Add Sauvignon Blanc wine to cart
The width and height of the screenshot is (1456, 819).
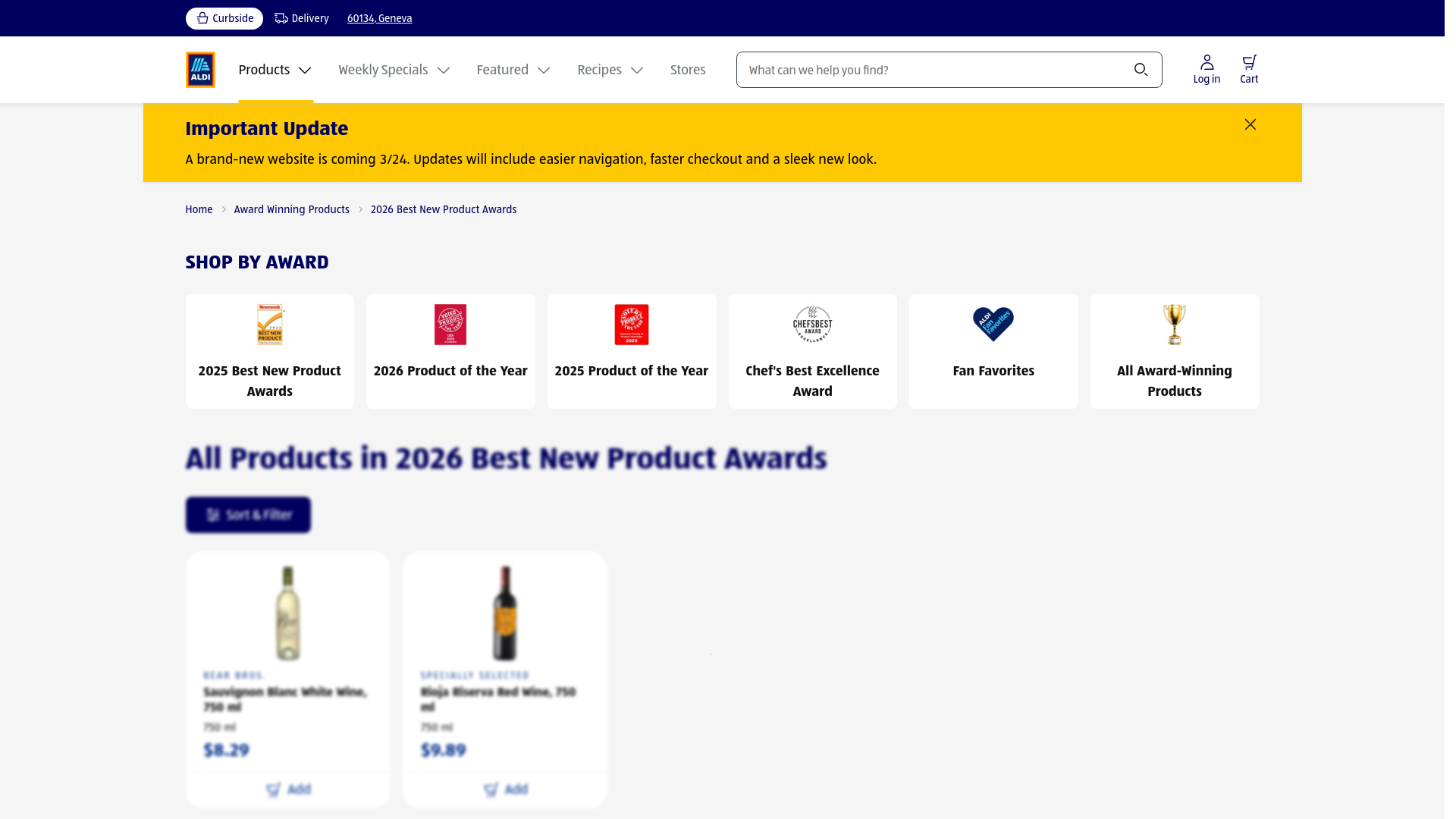click(x=288, y=789)
